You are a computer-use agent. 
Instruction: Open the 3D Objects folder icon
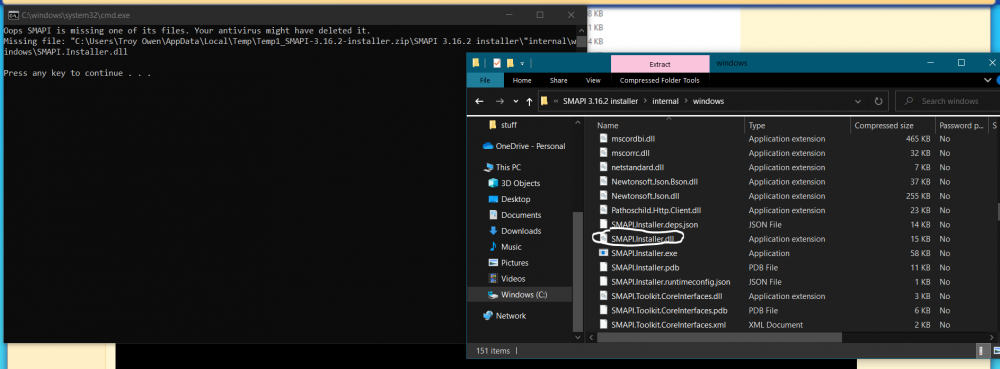[x=493, y=183]
